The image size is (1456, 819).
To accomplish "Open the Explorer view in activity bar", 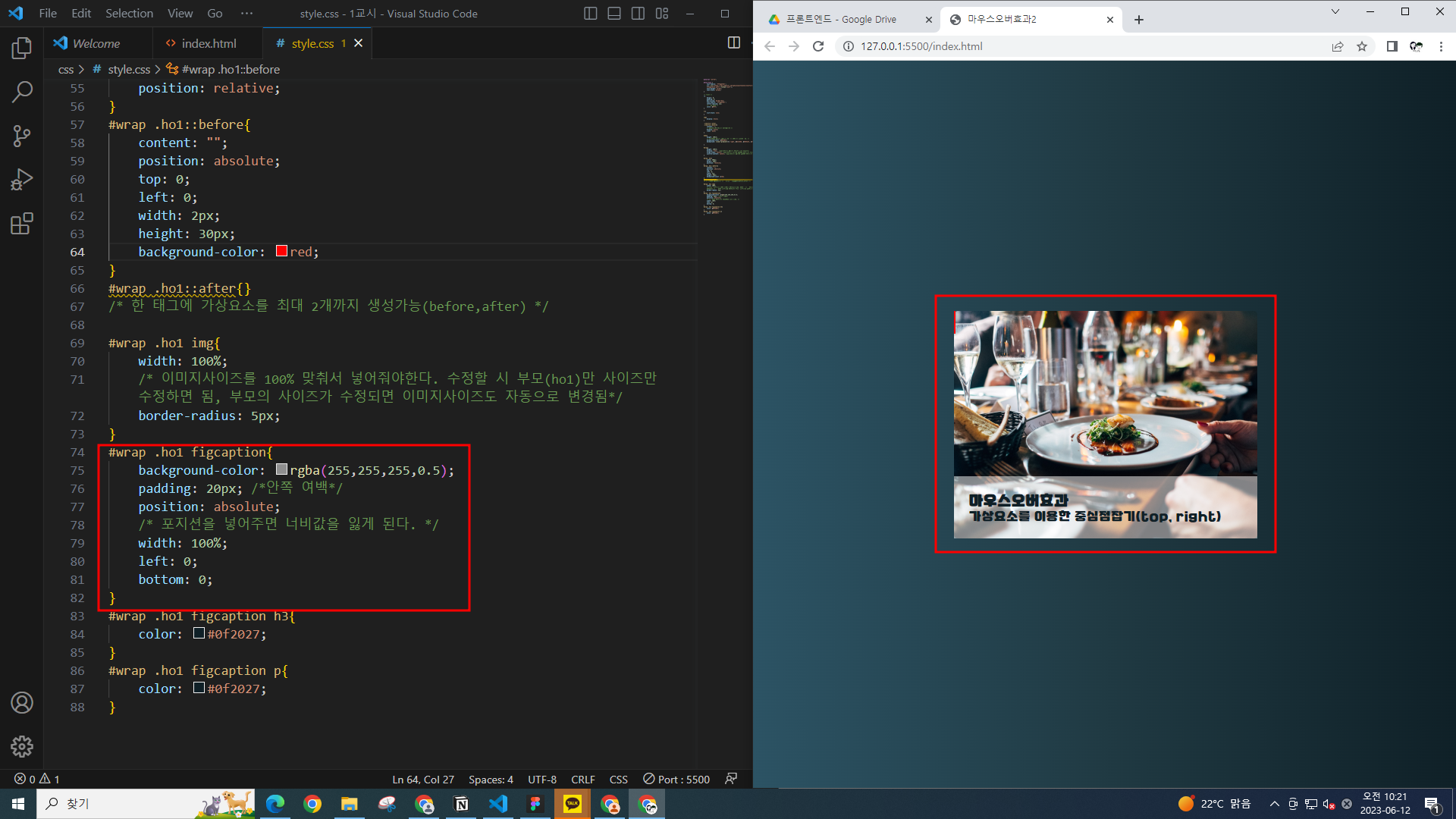I will coord(22,49).
